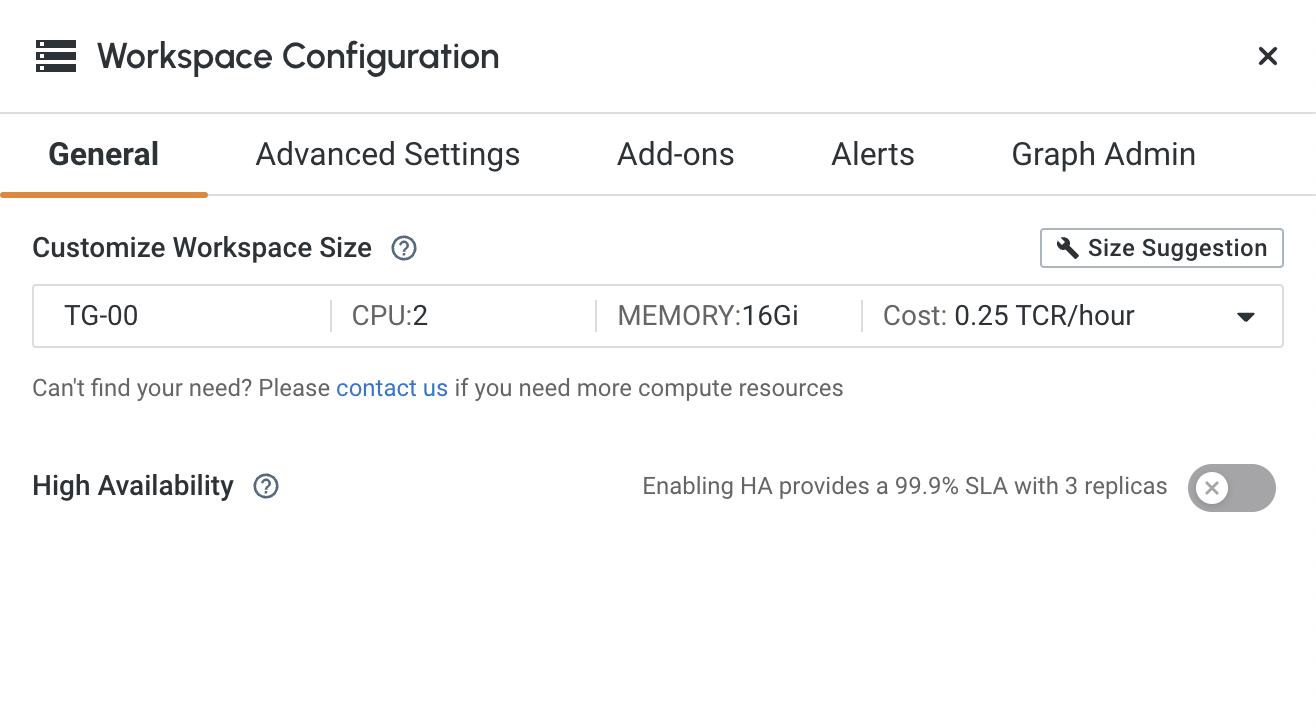Click the help icon beside Customize Workspace Size
Image resolution: width=1316 pixels, height=728 pixels.
pyautogui.click(x=404, y=248)
